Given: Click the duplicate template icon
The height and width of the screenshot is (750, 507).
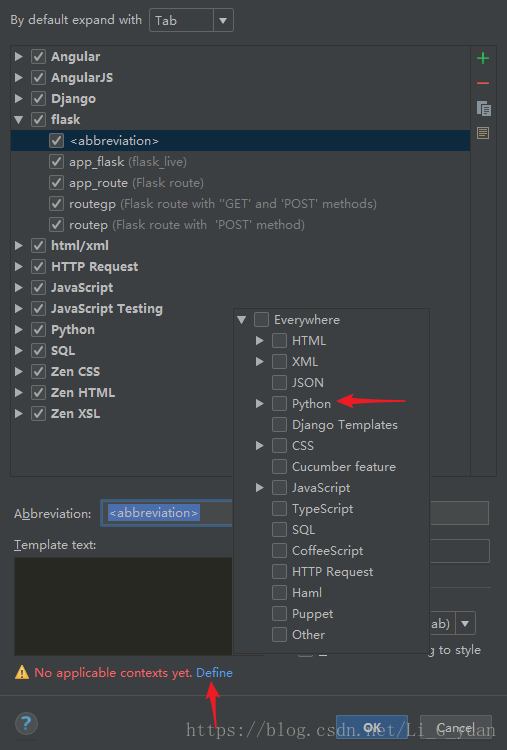Looking at the screenshot, I should tap(484, 109).
